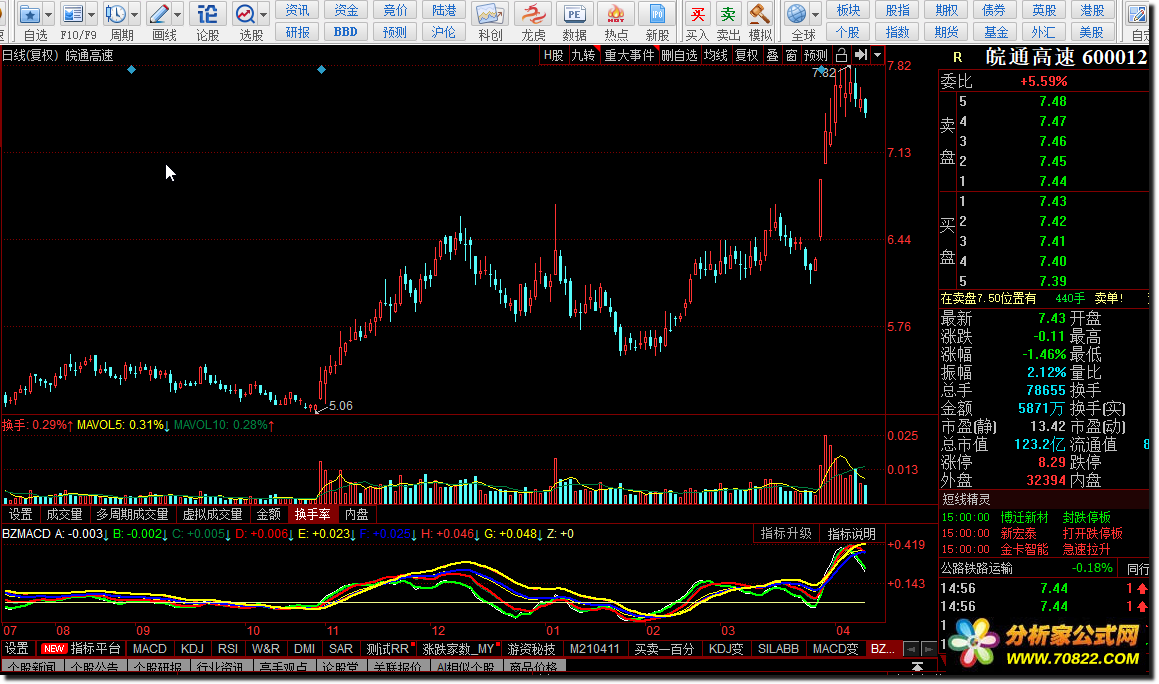Click the 指标升级 indicator upgrade button
Screen dimensions: 1159x684
point(786,534)
